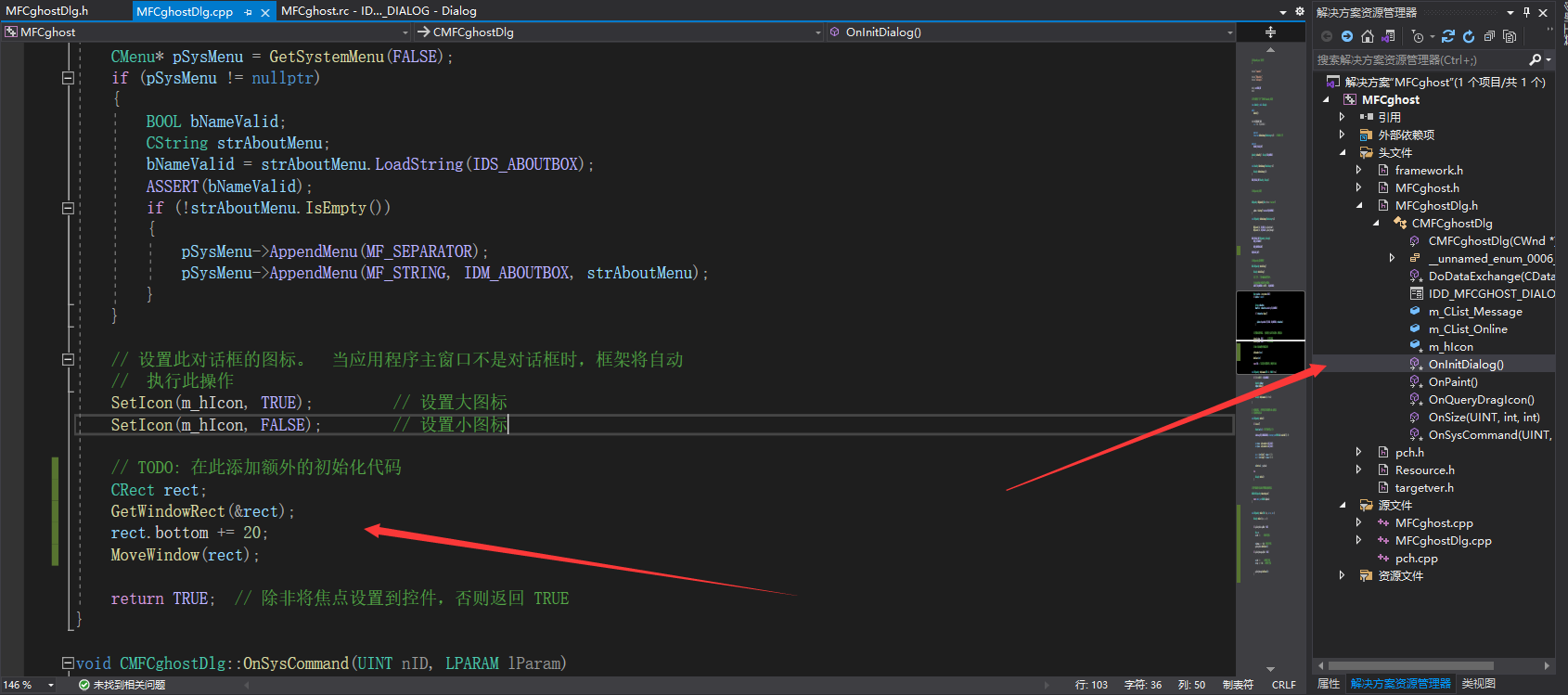
Task: Open the search options dropdown in Solution Explorer
Action: [1548, 59]
